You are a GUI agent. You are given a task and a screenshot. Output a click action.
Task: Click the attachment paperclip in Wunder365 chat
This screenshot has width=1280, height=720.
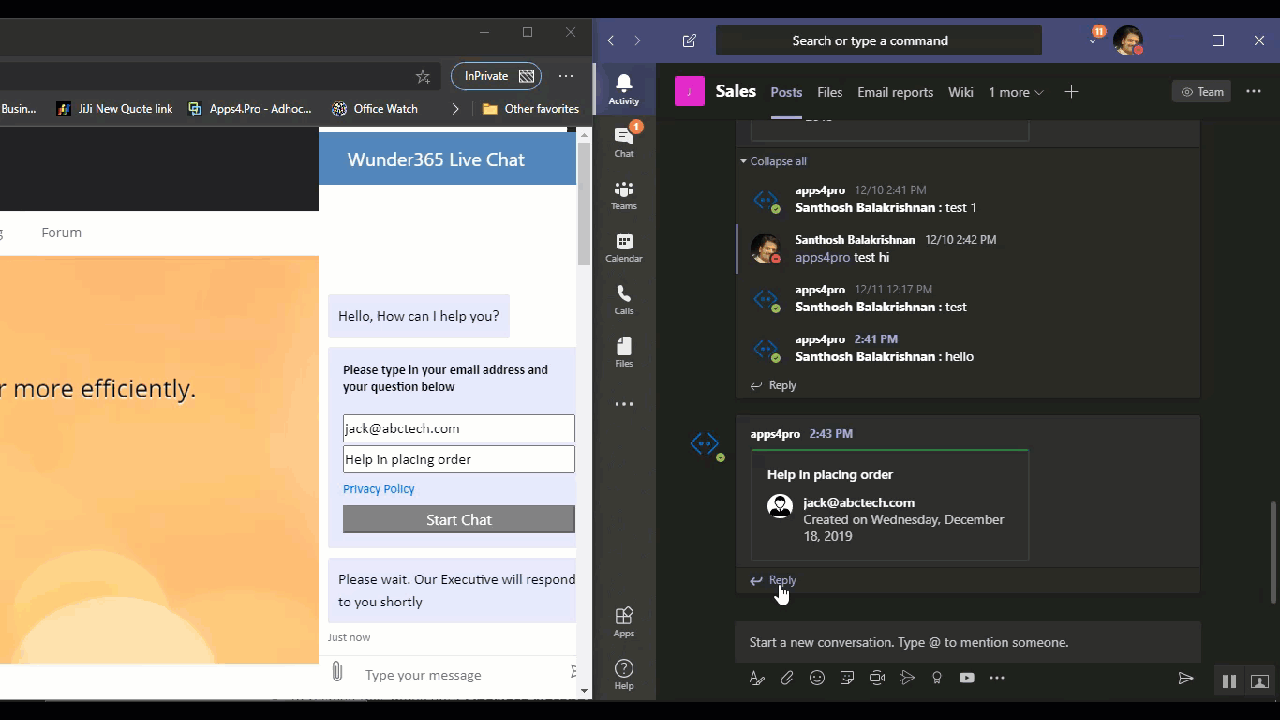337,672
